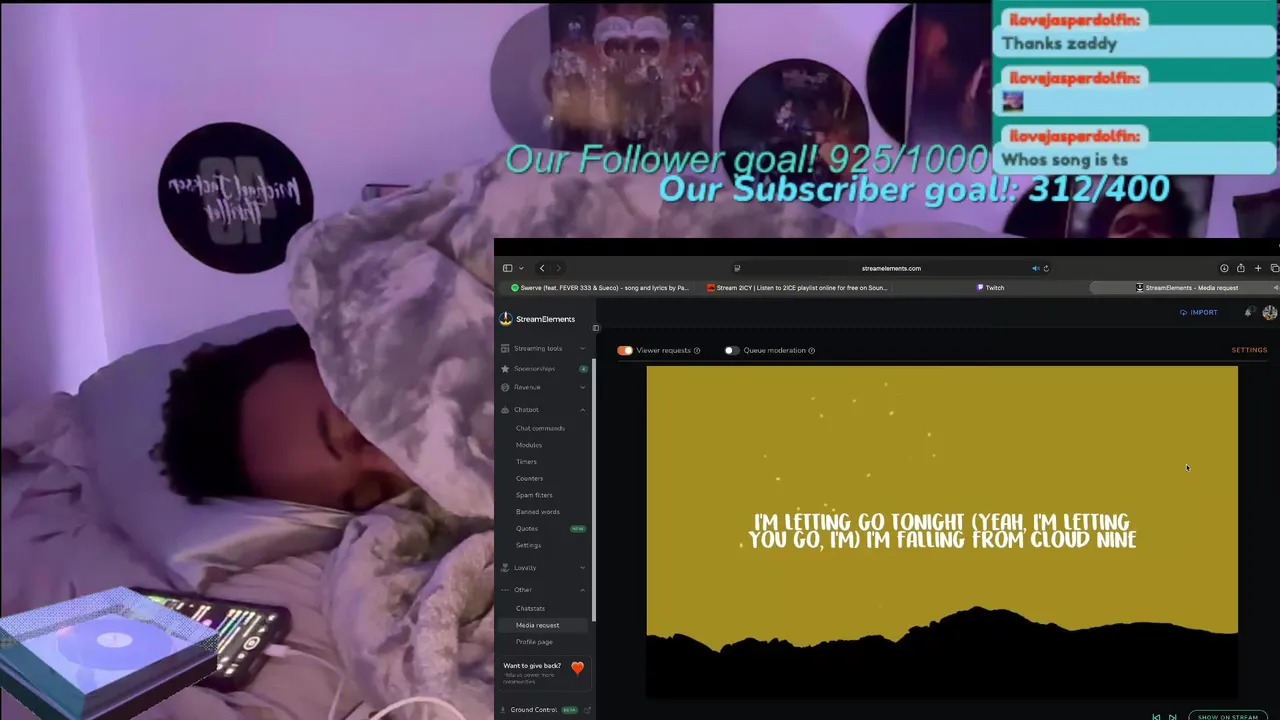Screen dimensions: 1280x720
Task: Show Safari tab overview icon
Action: click(1274, 268)
